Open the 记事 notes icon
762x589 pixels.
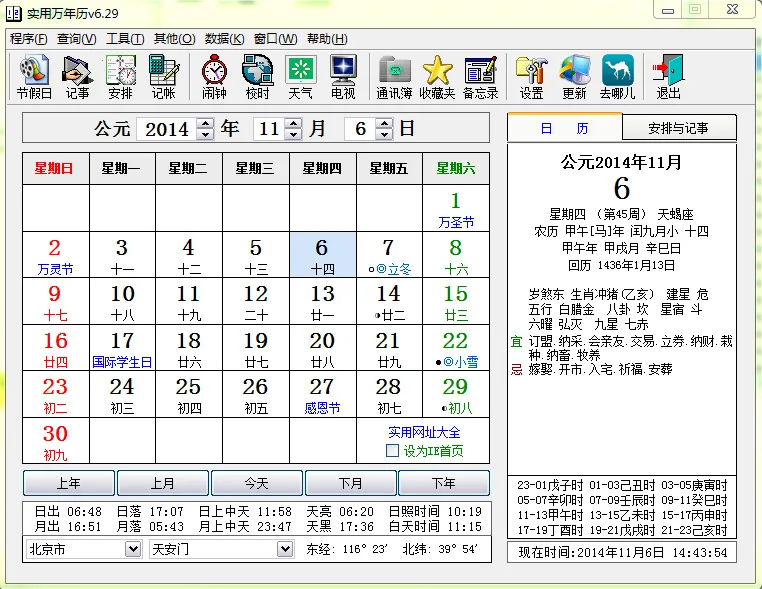[77, 76]
